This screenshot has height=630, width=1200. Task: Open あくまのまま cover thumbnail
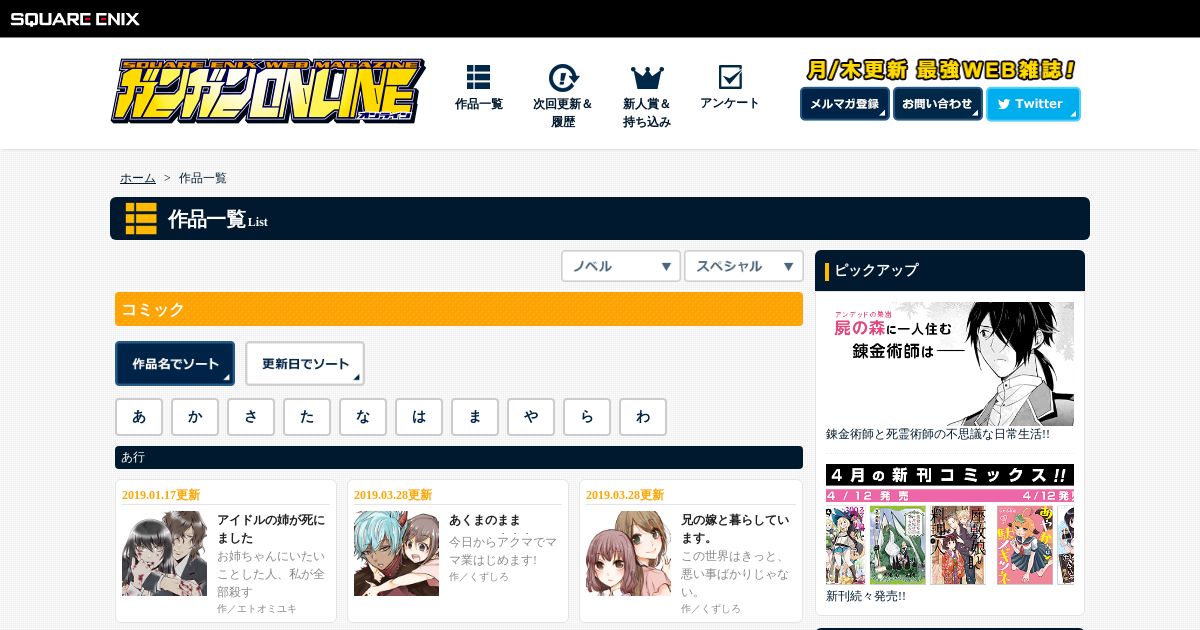click(x=396, y=553)
